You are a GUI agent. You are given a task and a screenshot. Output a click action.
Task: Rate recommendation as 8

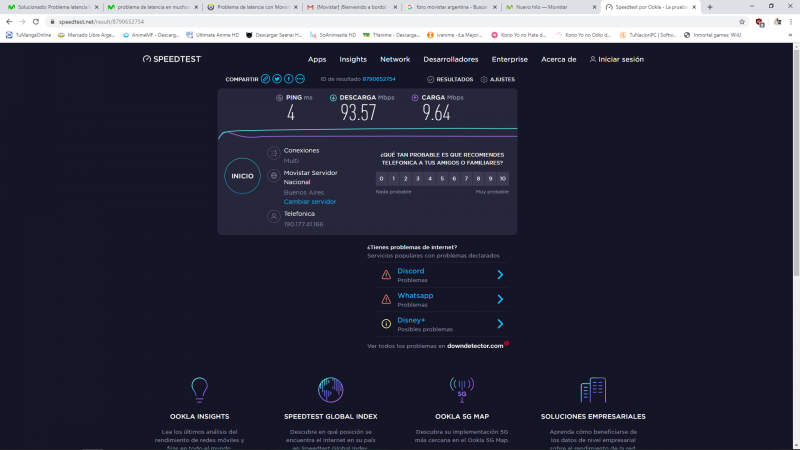pyautogui.click(x=478, y=179)
